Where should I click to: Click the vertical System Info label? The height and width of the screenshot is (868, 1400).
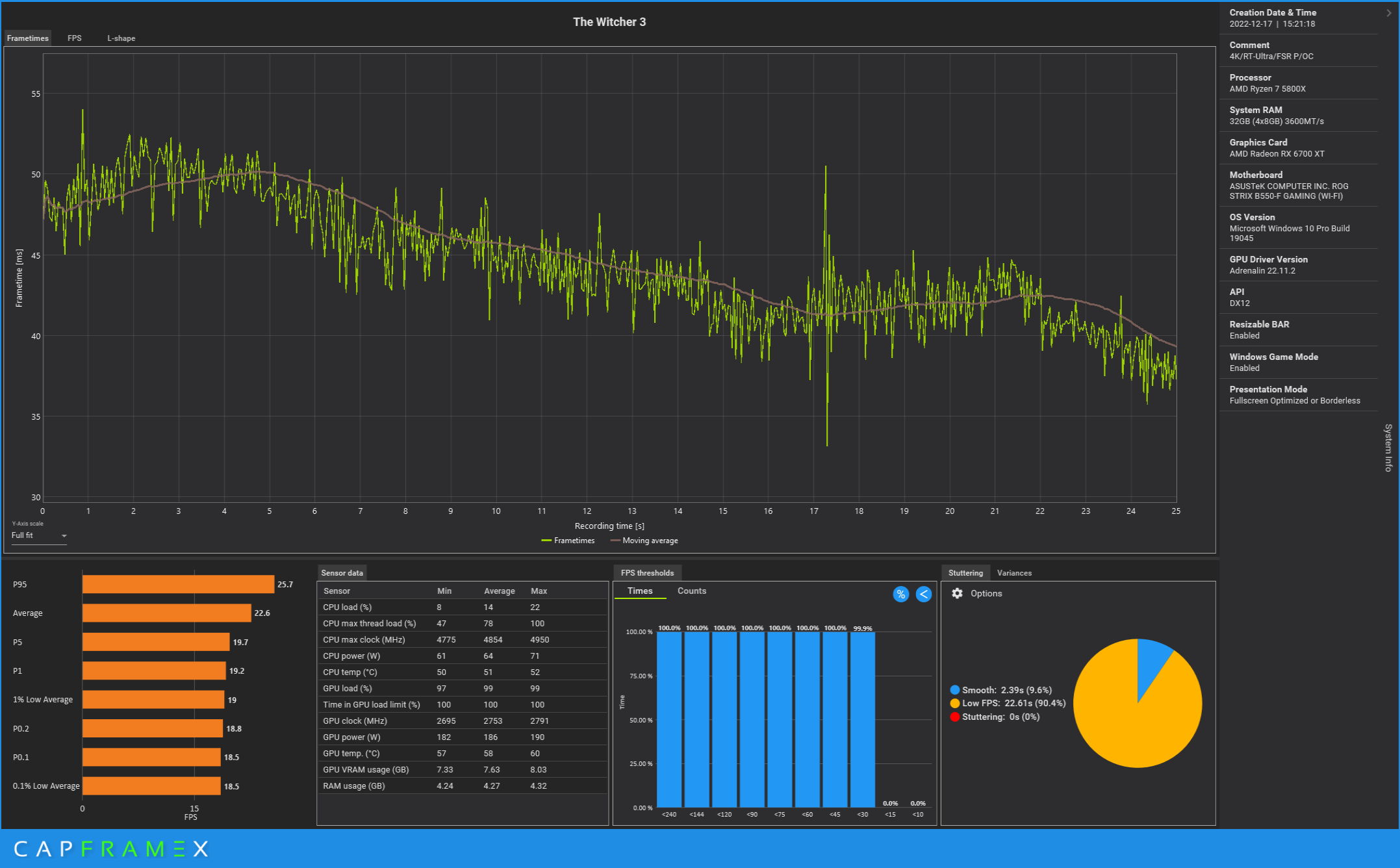coord(1388,448)
